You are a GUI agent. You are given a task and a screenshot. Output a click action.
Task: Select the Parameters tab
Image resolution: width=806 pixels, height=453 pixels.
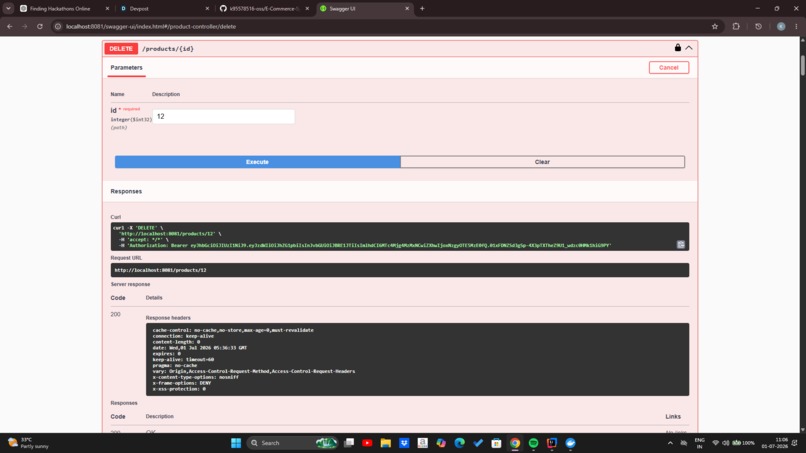pos(126,67)
